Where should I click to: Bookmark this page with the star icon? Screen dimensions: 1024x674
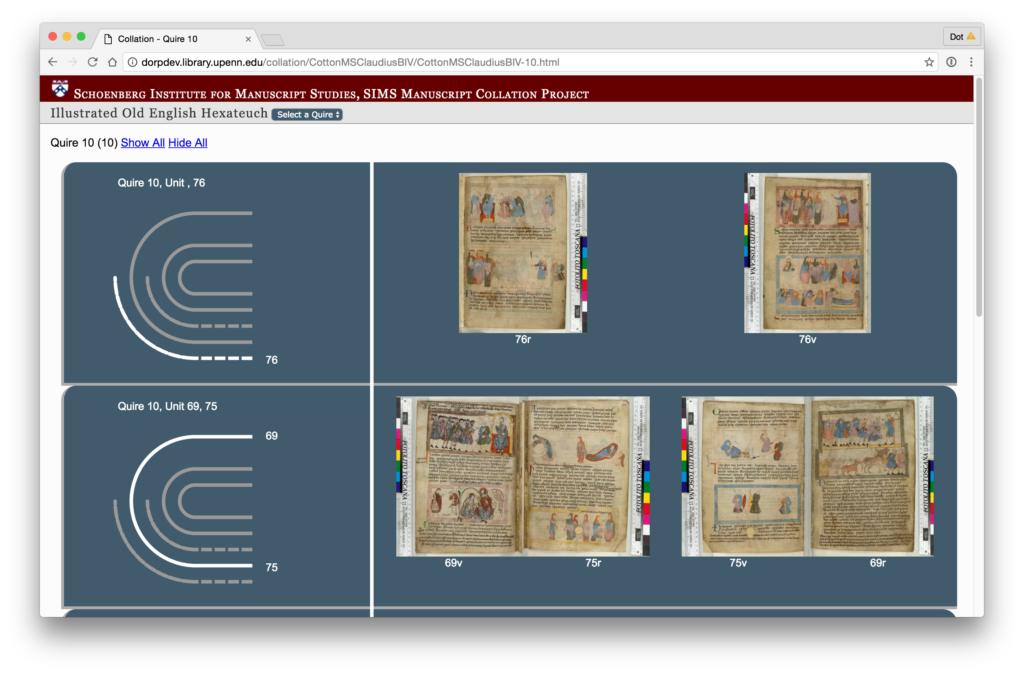point(929,62)
